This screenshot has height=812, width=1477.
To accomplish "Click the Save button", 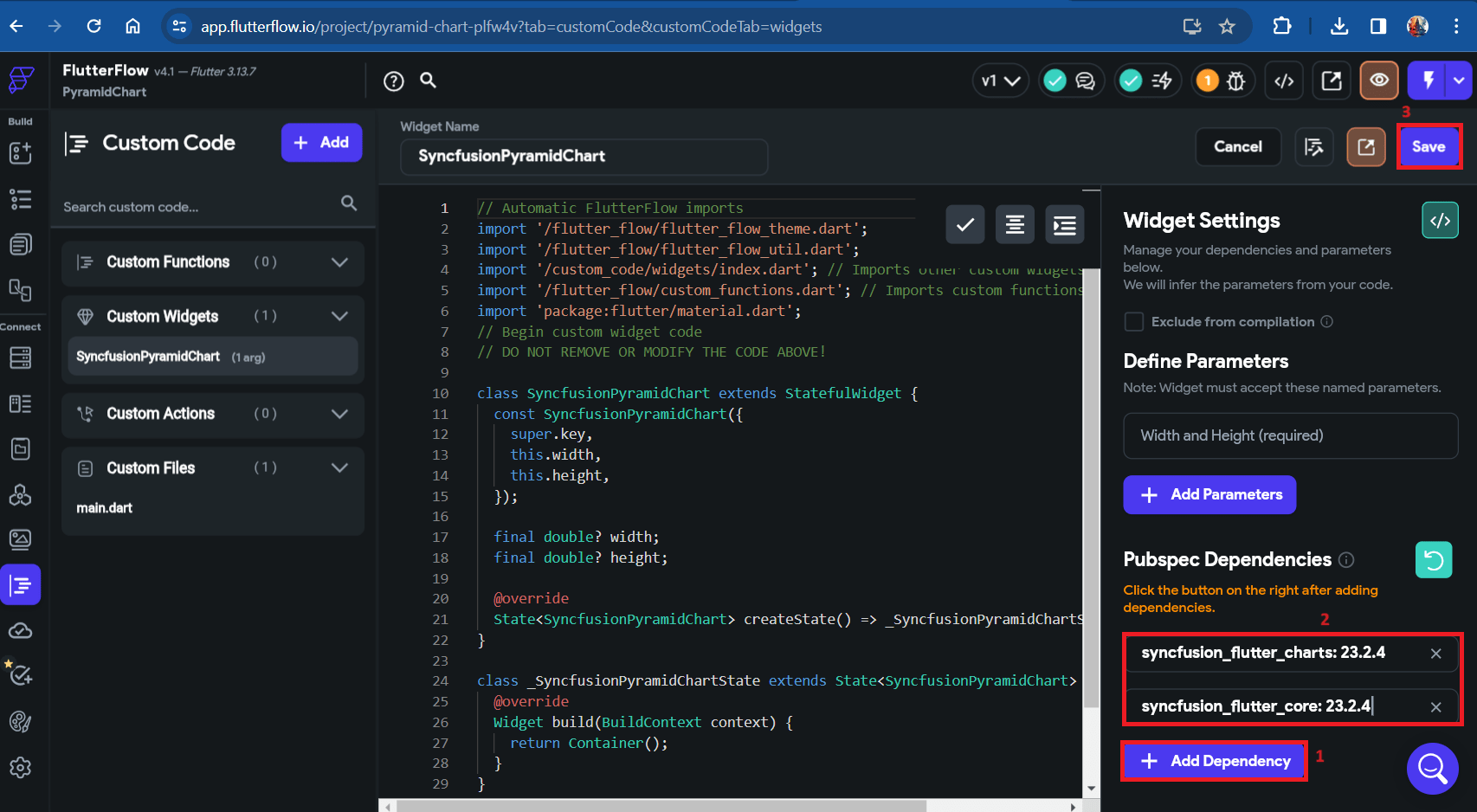I will pyautogui.click(x=1429, y=147).
